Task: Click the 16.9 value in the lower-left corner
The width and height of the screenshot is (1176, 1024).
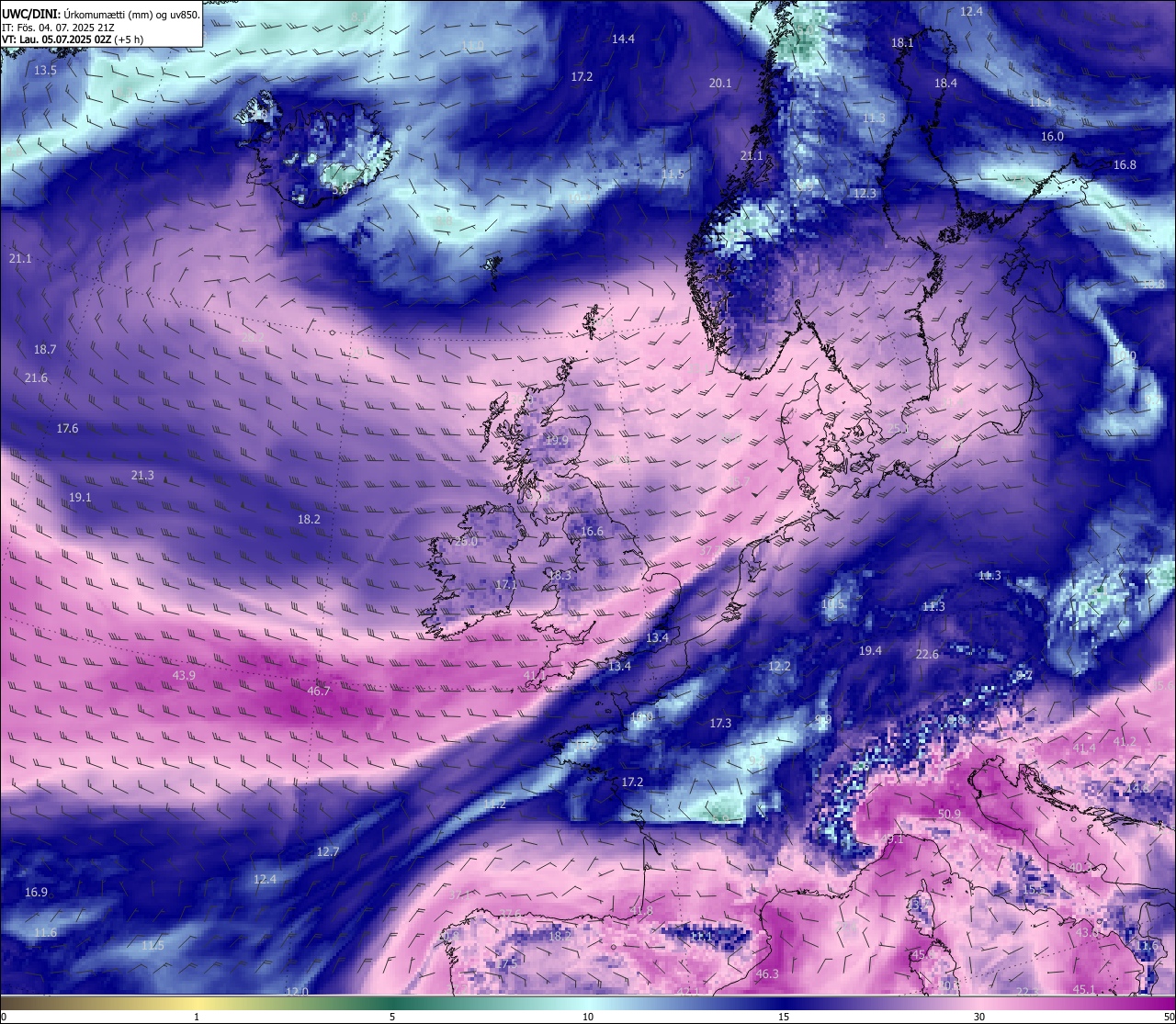Action: tap(36, 893)
